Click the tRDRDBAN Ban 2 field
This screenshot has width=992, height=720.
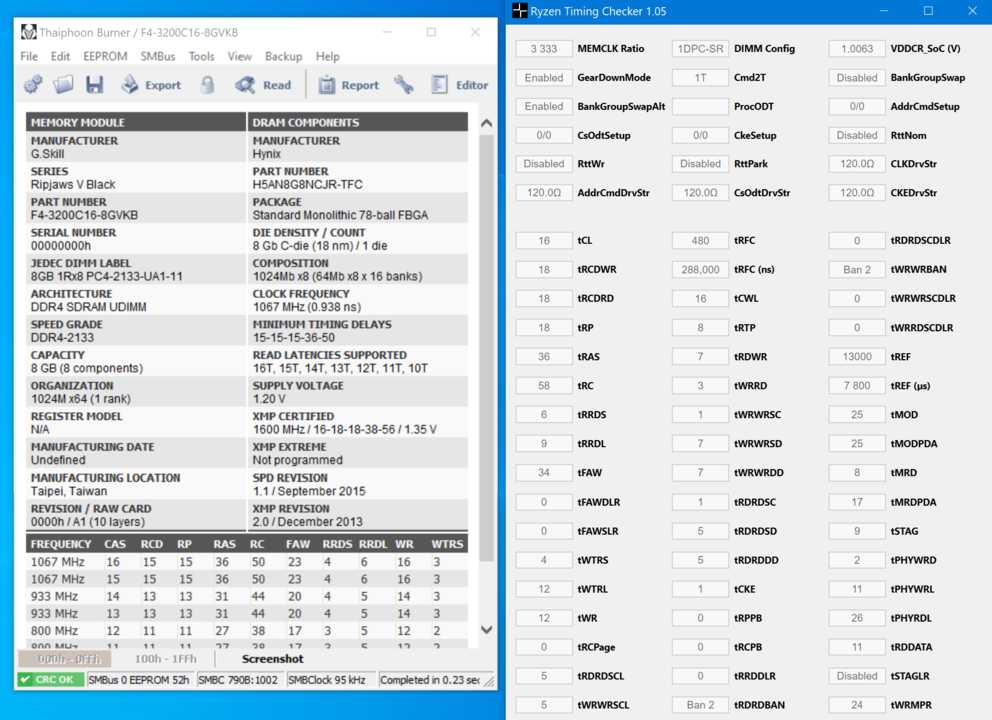700,705
